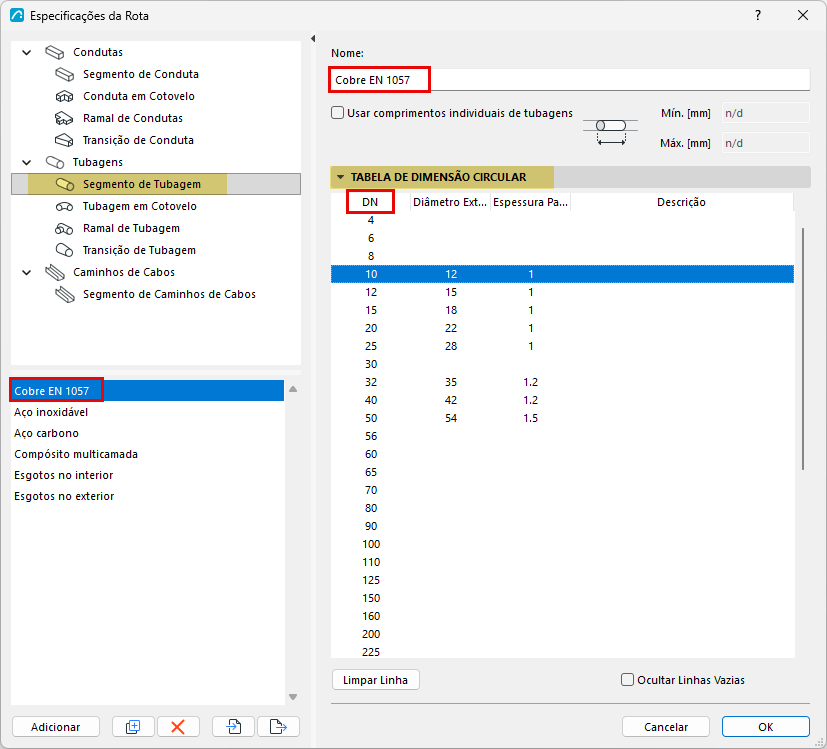Tick the Ocultar Linhas Vazias checkbox
This screenshot has height=749, width=827.
(627, 680)
